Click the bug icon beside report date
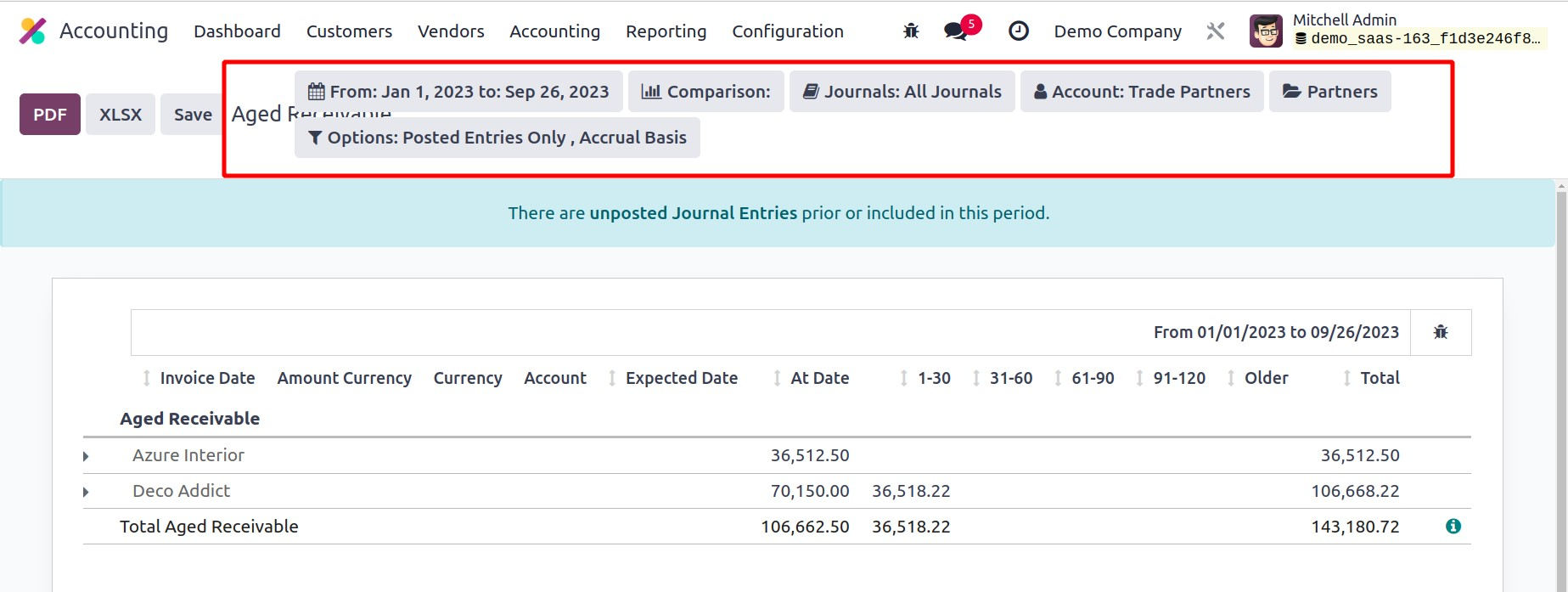Viewport: 1568px width, 592px height. pos(1440,332)
